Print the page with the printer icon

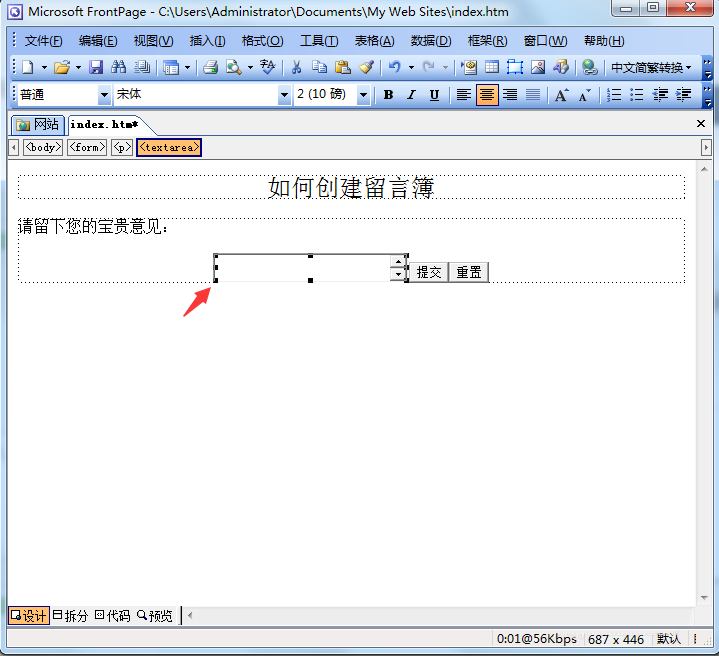click(211, 67)
